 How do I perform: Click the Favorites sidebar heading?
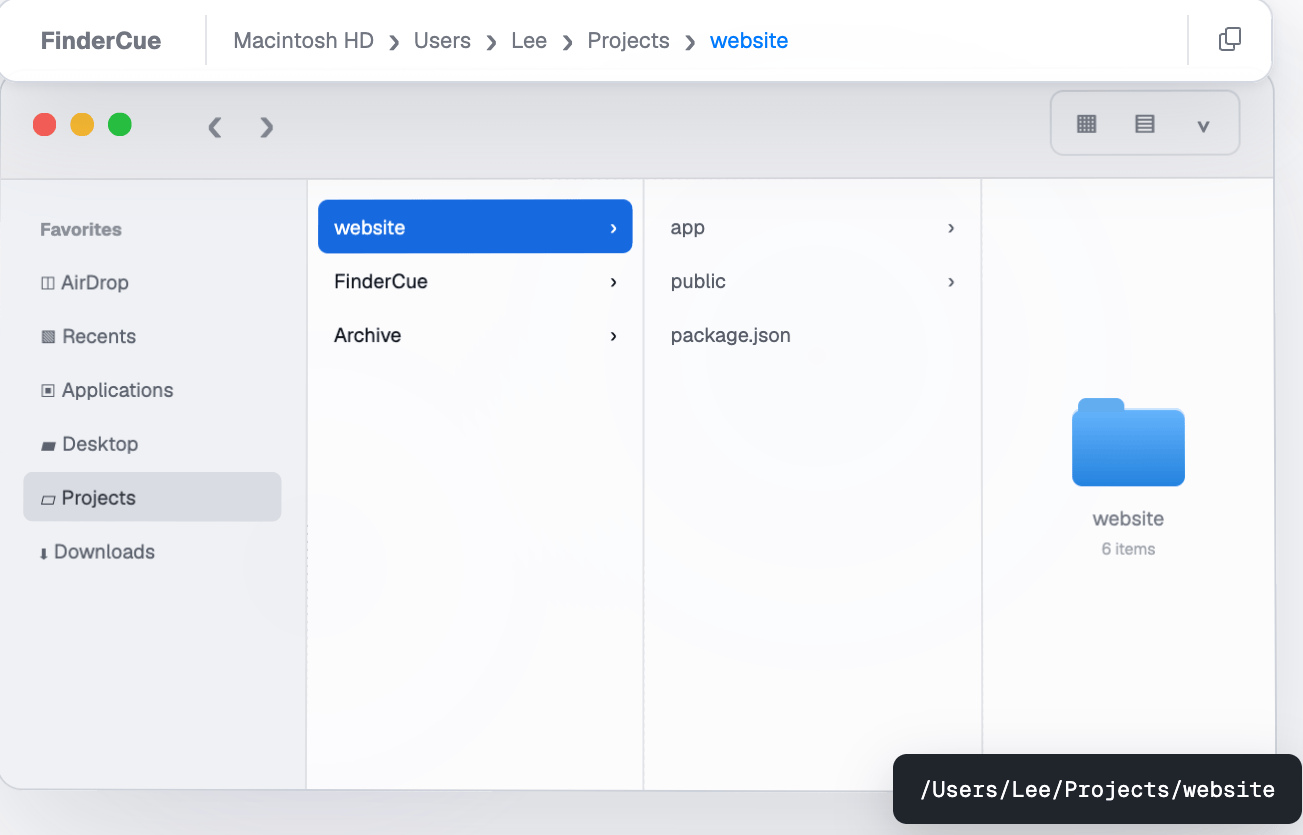pyautogui.click(x=81, y=229)
